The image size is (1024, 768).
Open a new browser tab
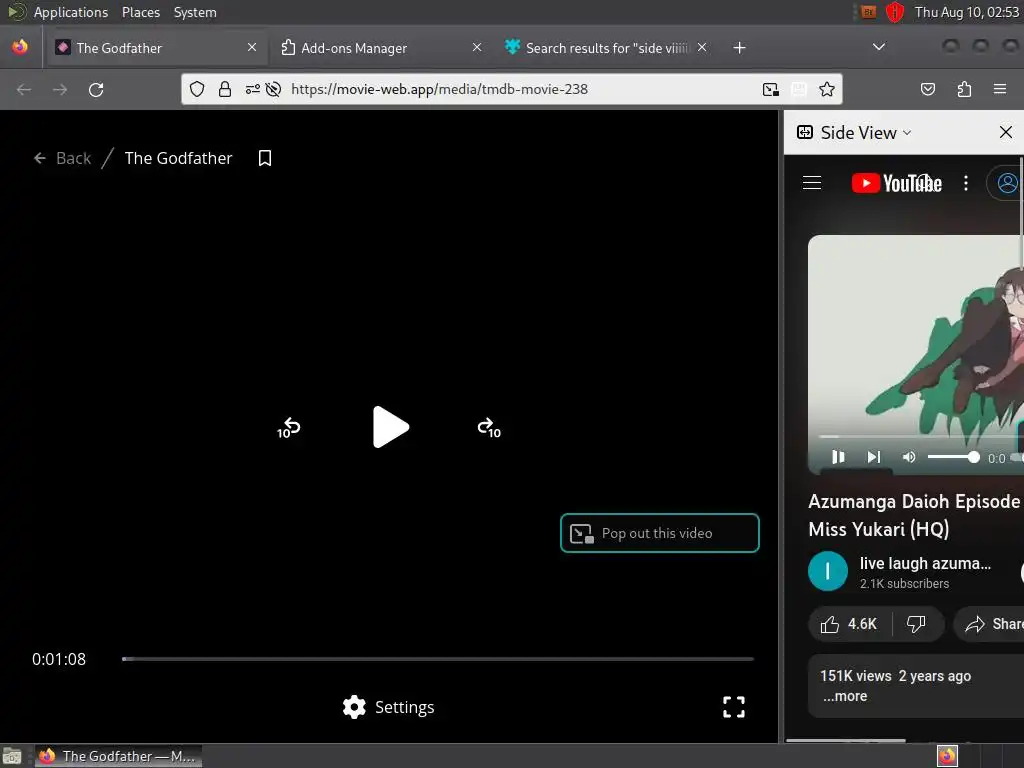point(739,48)
